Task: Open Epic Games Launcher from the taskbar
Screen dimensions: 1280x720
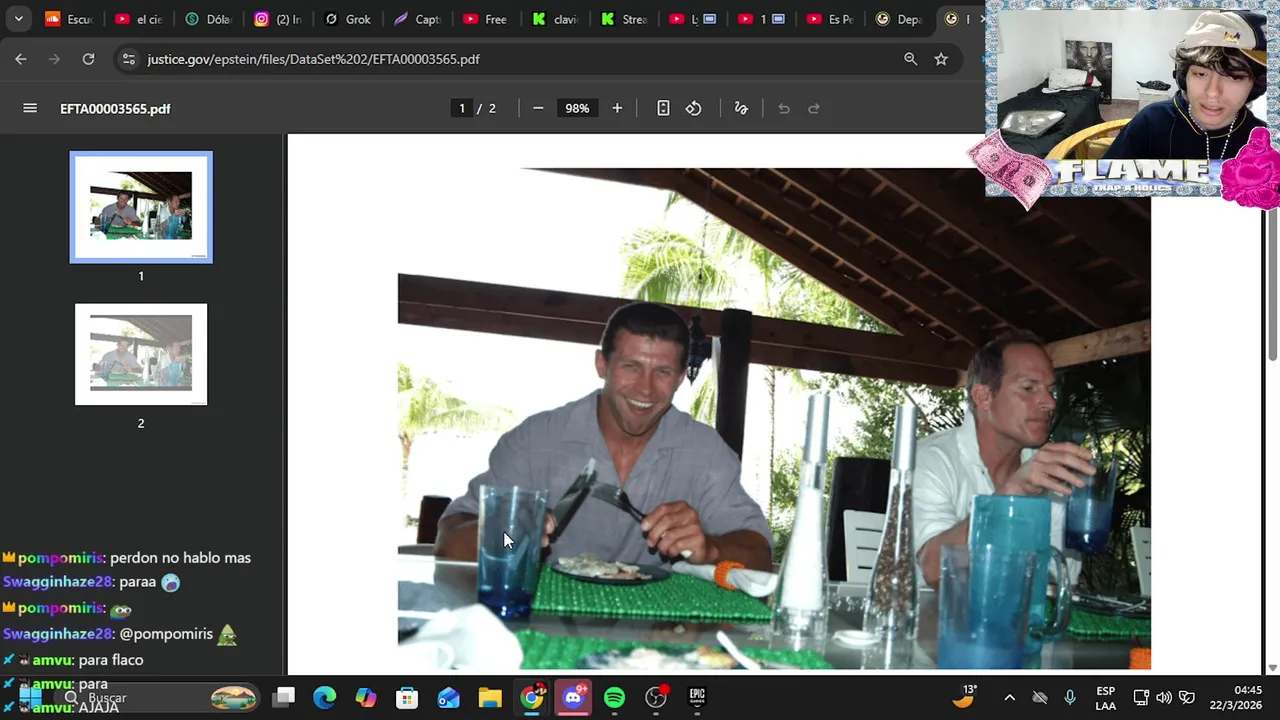Action: pos(697,697)
